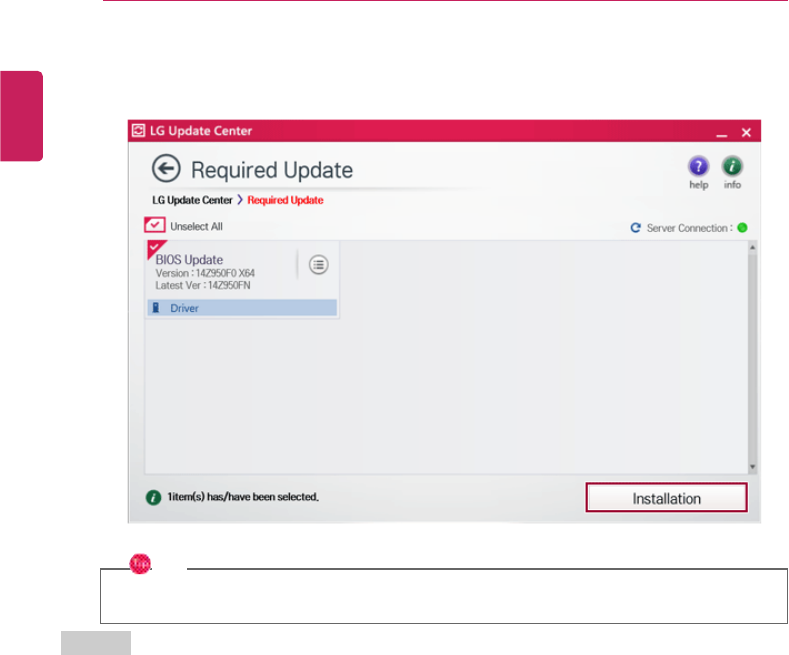
Task: Click the LG Update Center title bar icon
Action: point(138,131)
